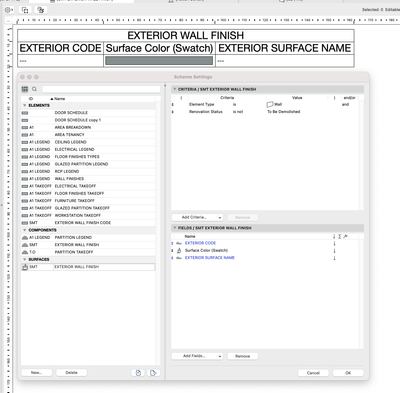
Task: Click the EXTERIOR SURFACE NAME header cell in the schedule
Action: pos(285,48)
